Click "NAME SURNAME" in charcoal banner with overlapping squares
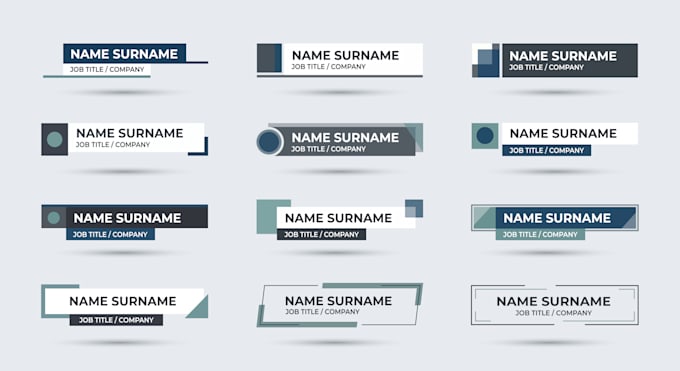This screenshot has width=680, height=371. tap(563, 56)
